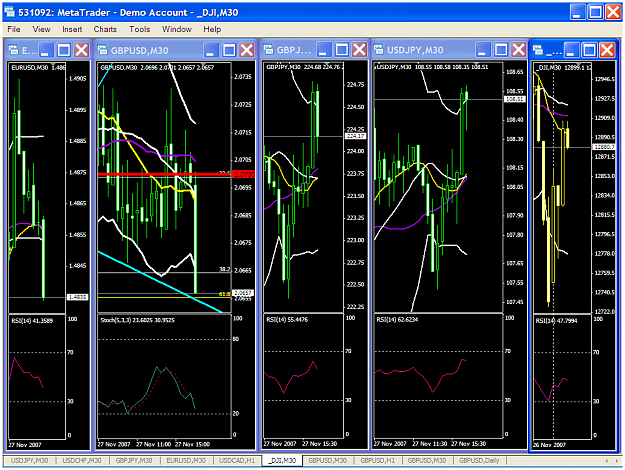Click the GBPUSD,M30 window title bar text
Viewport: 625px width, 470px height.
[x=140, y=50]
